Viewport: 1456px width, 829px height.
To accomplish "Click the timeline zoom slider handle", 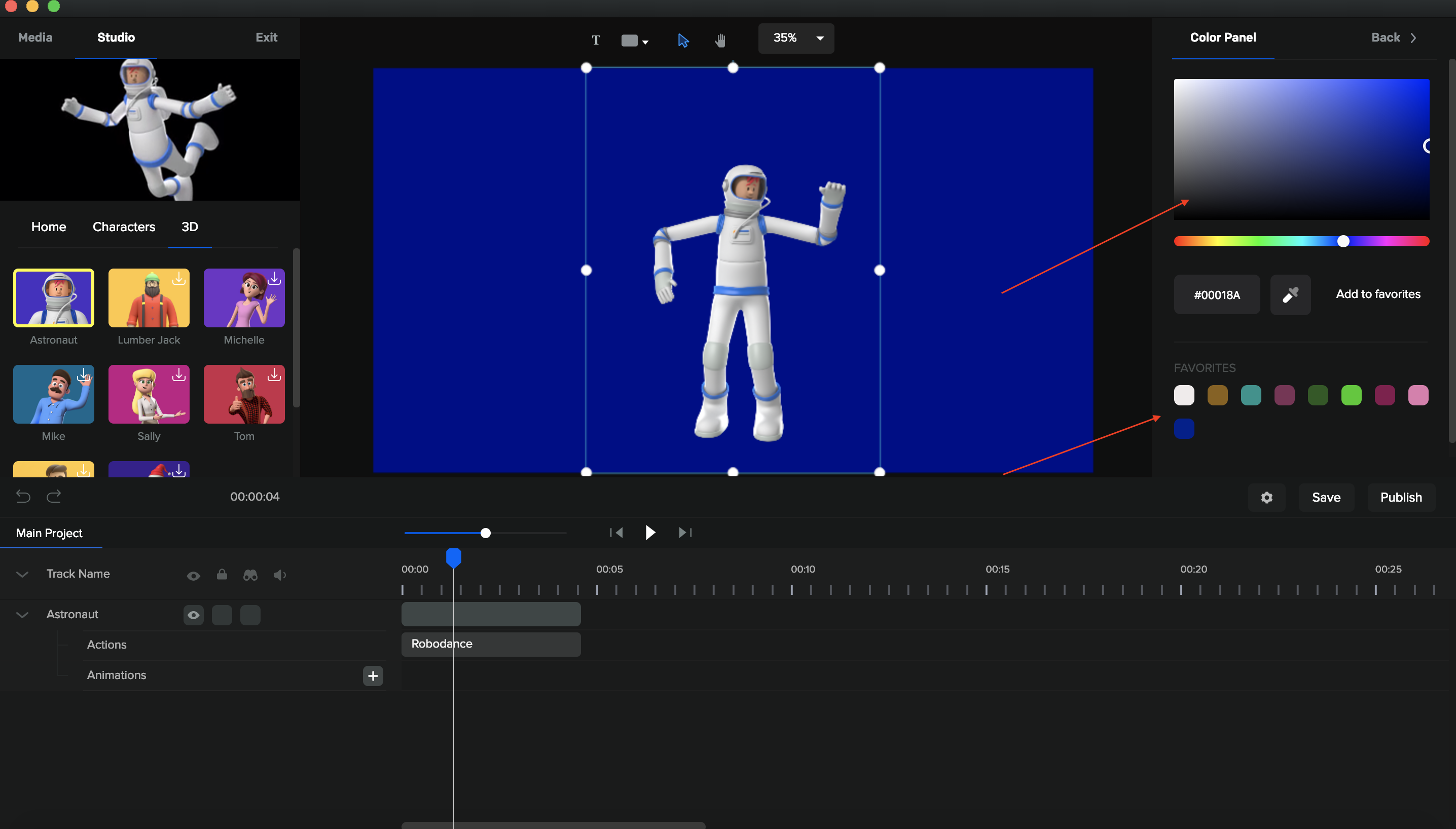I will [485, 533].
